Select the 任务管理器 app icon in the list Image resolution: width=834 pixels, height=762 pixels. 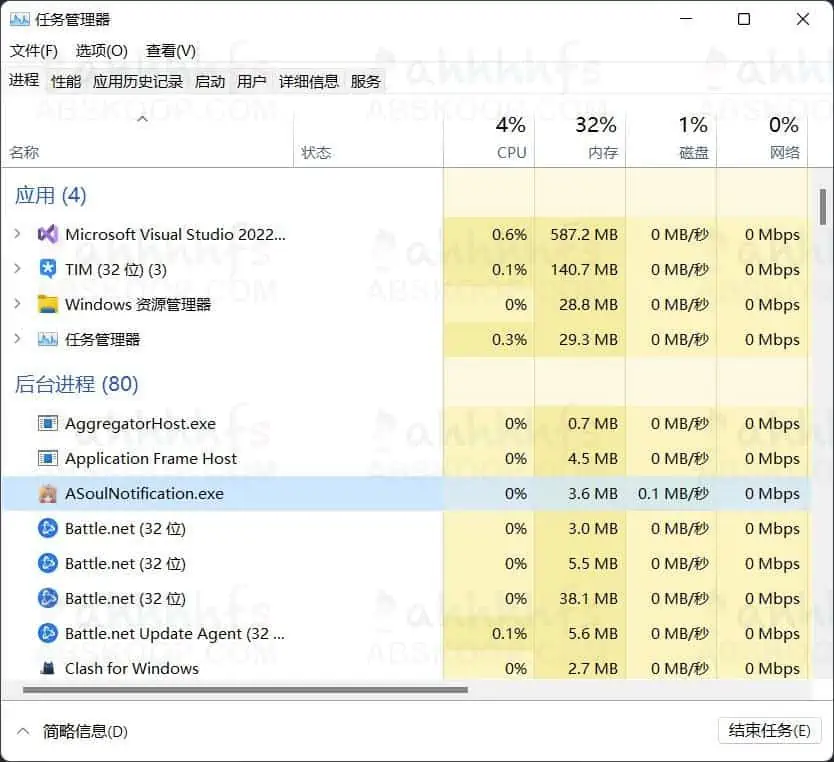(48, 339)
